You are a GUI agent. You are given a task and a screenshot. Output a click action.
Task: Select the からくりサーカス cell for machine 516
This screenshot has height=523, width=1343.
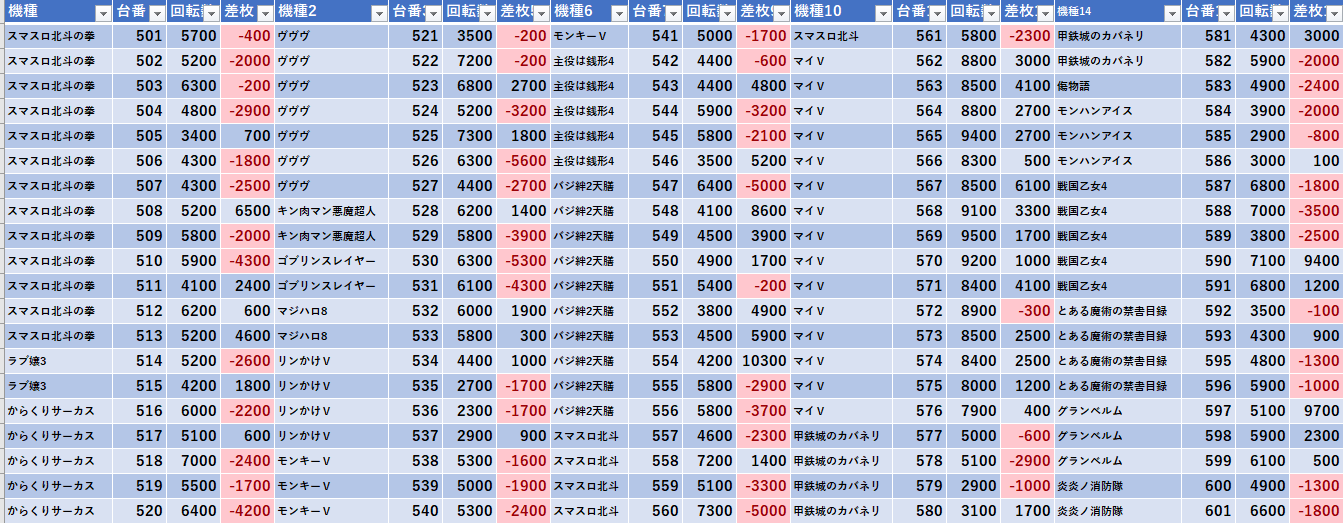(58, 410)
